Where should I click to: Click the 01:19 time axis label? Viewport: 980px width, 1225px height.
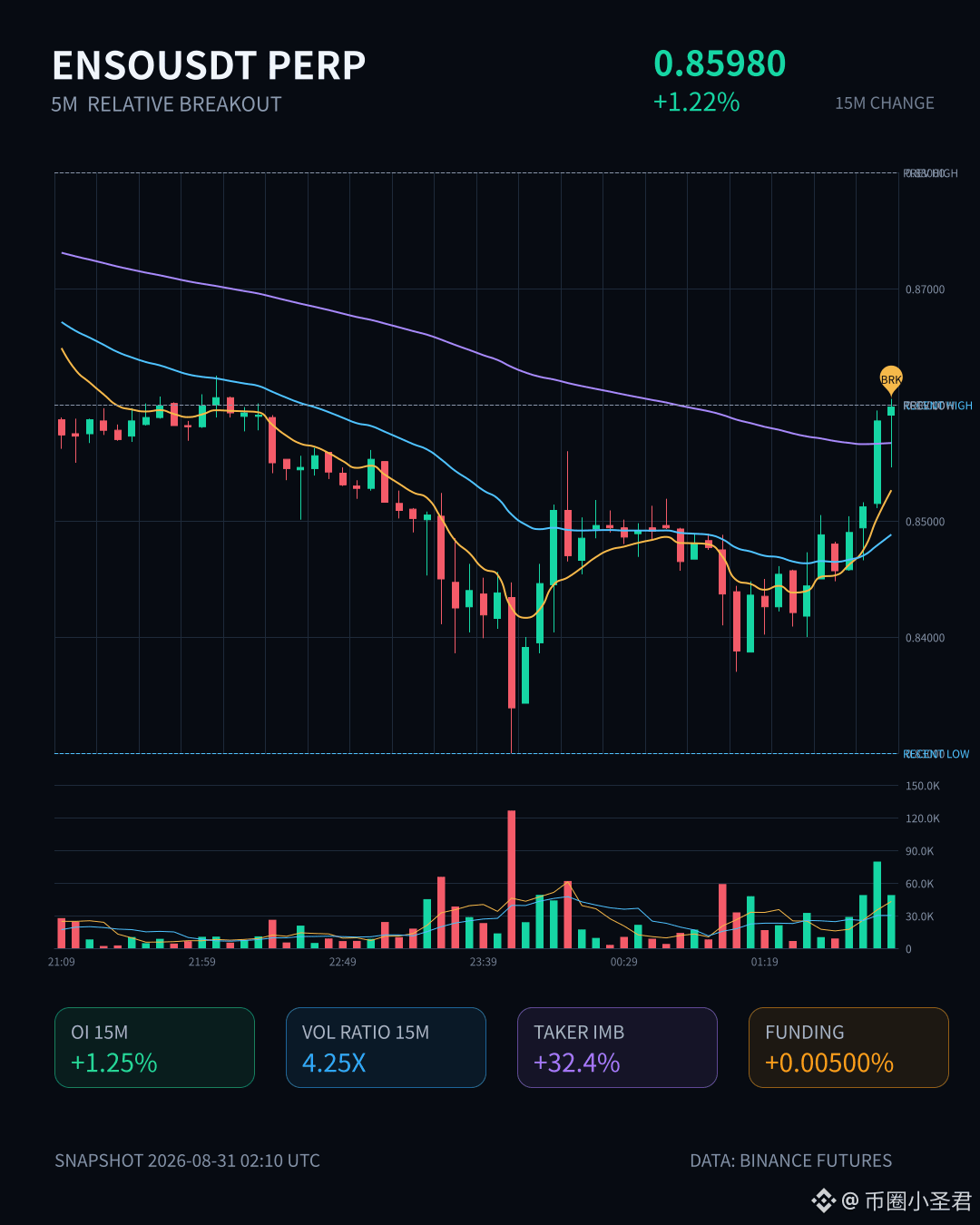765,962
